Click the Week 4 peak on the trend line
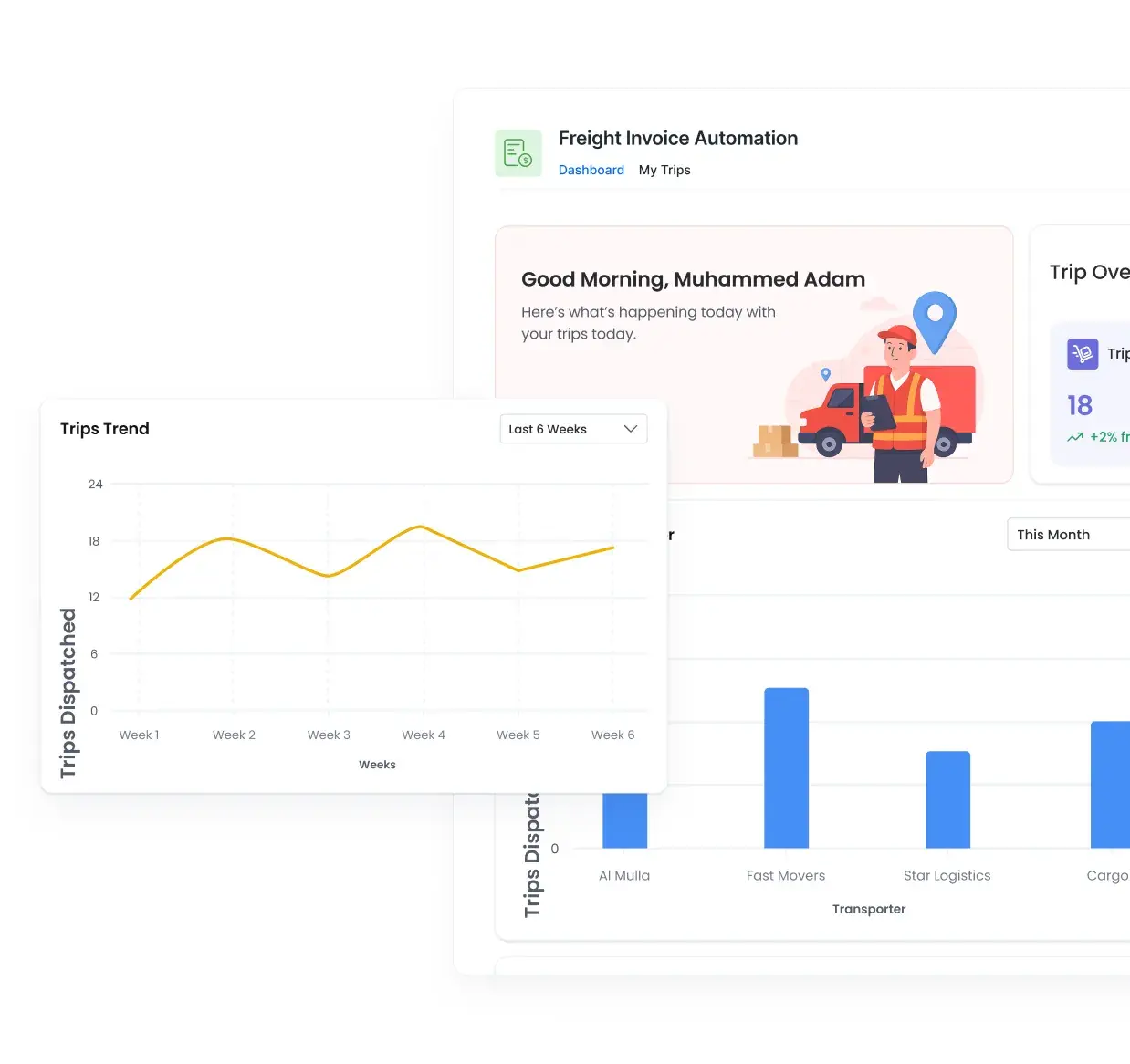Image resolution: width=1130 pixels, height=1064 pixels. [x=421, y=527]
